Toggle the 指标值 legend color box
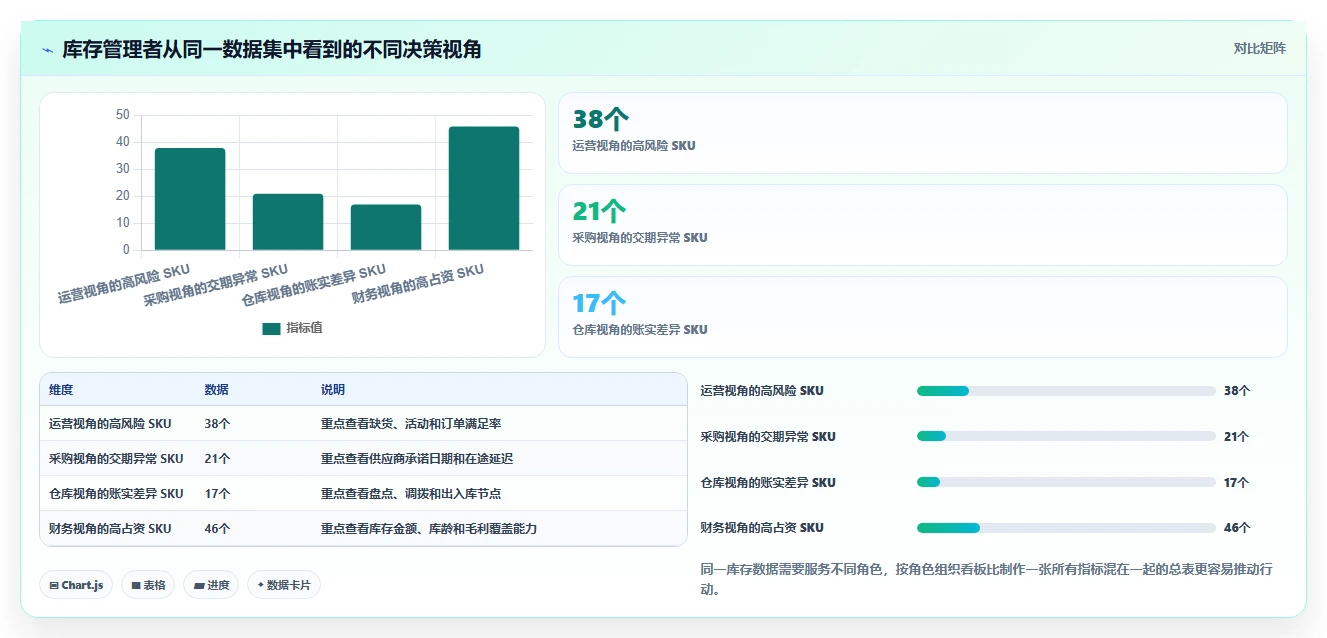The image size is (1327, 638). coord(271,329)
